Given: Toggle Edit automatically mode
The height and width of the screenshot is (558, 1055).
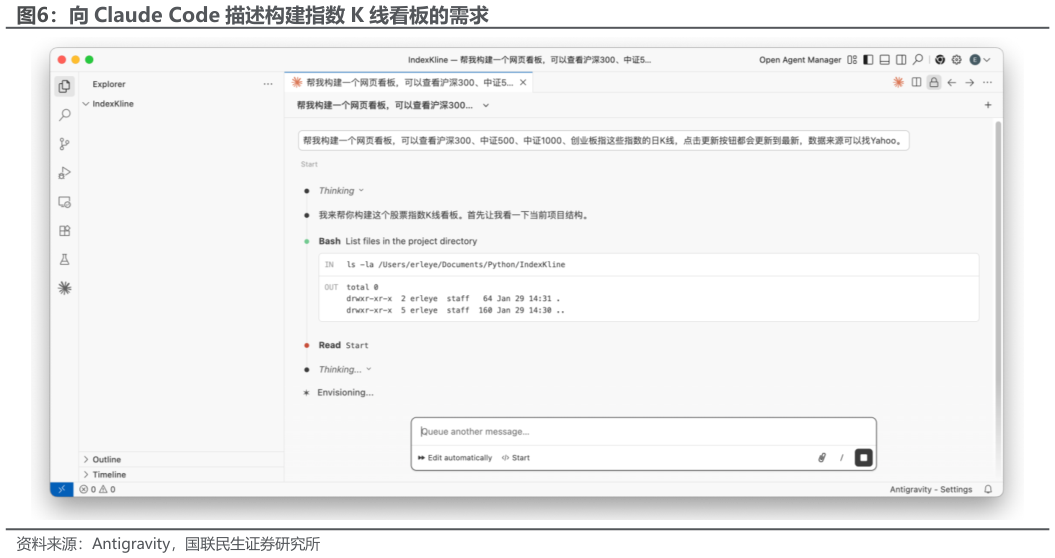Looking at the screenshot, I should tap(455, 458).
